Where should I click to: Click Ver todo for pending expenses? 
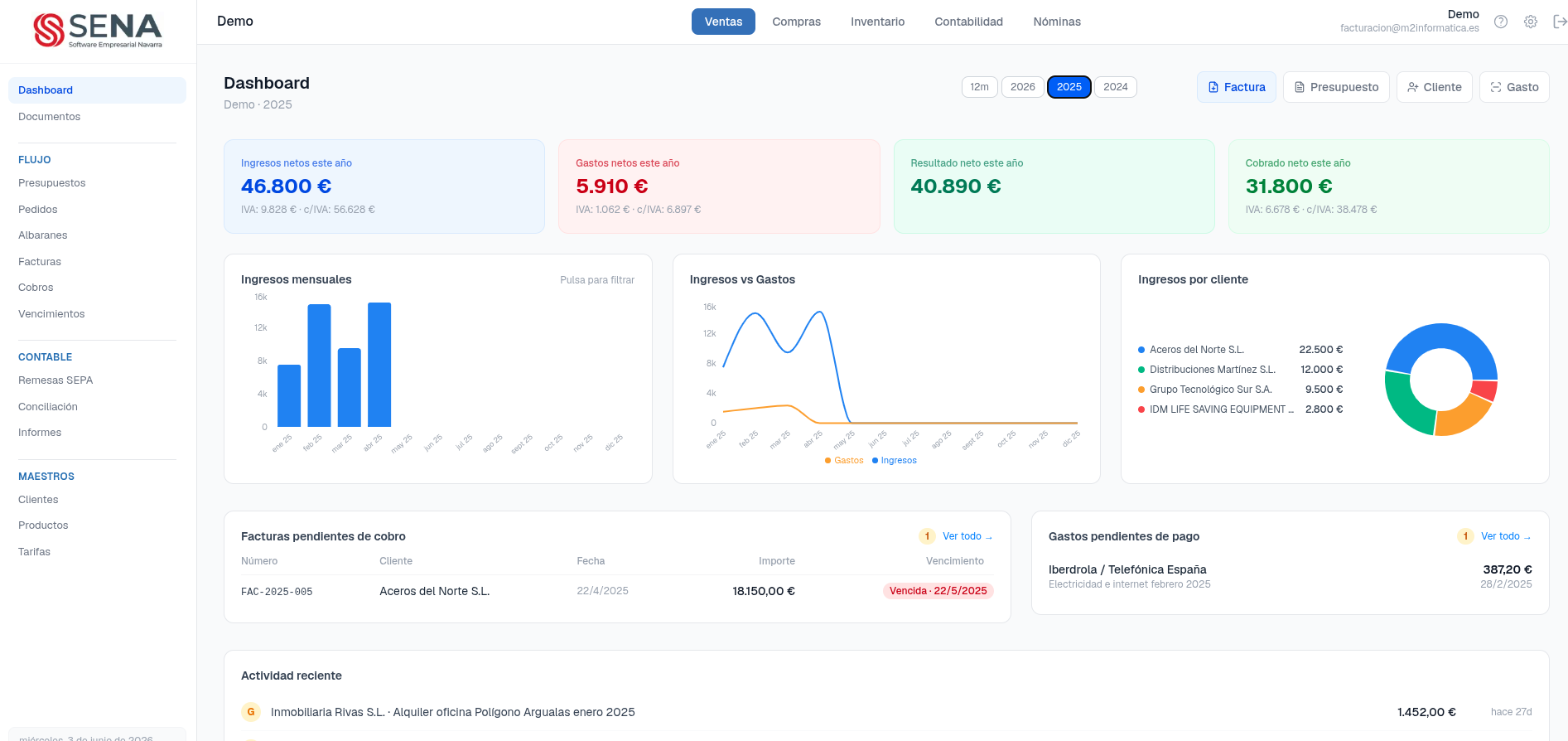coord(1505,536)
